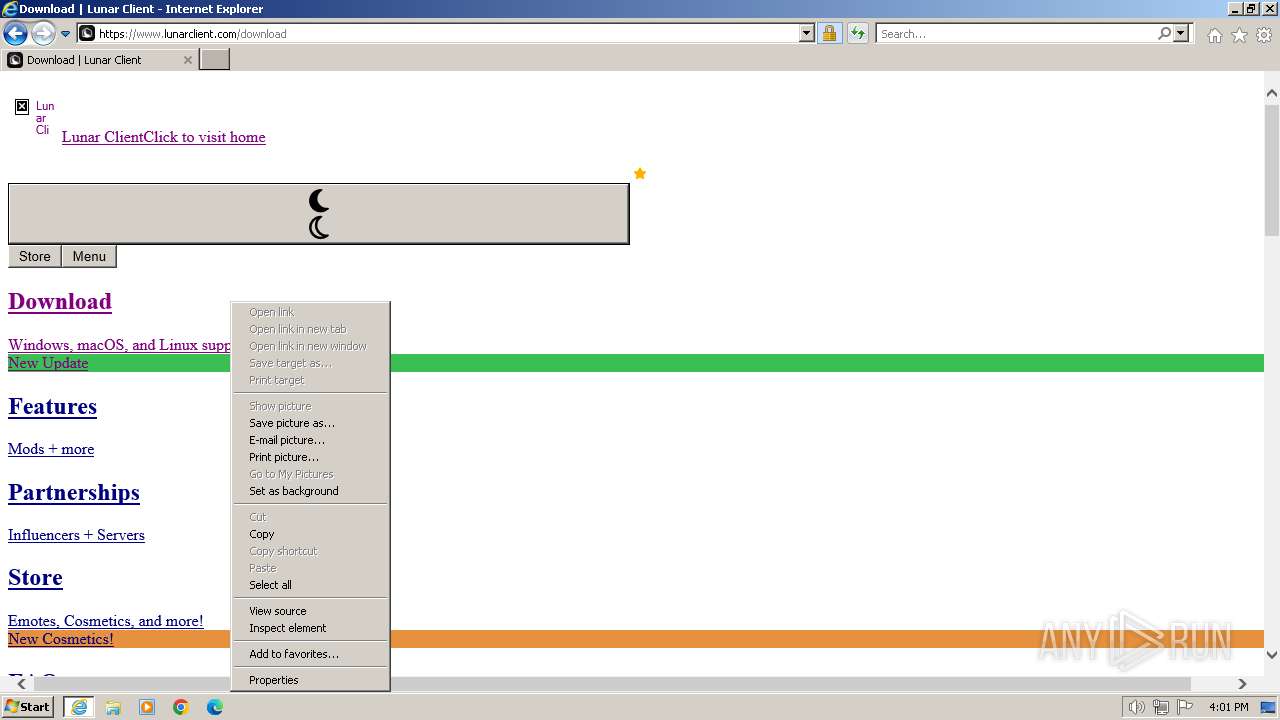The image size is (1280, 720).
Task: Click New Cosmetics! orange banner link
Action: point(61,639)
